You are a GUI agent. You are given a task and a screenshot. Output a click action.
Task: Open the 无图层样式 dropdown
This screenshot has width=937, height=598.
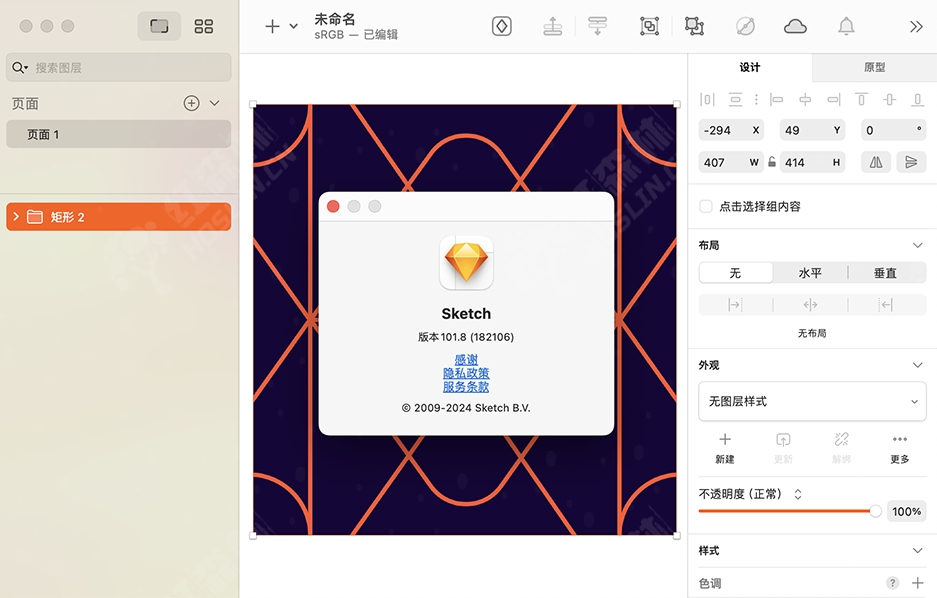click(812, 401)
